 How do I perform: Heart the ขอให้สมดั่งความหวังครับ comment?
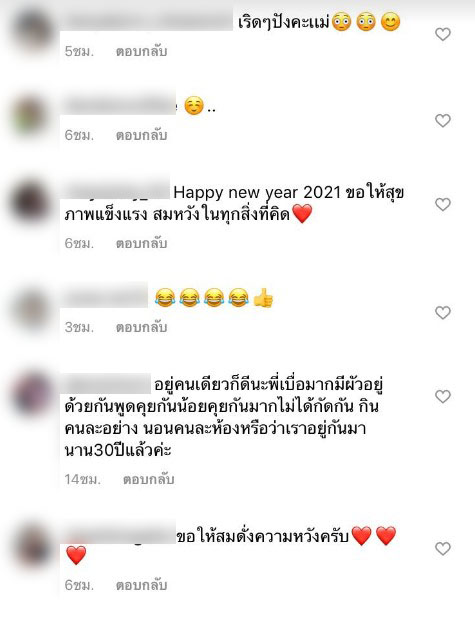point(443,549)
